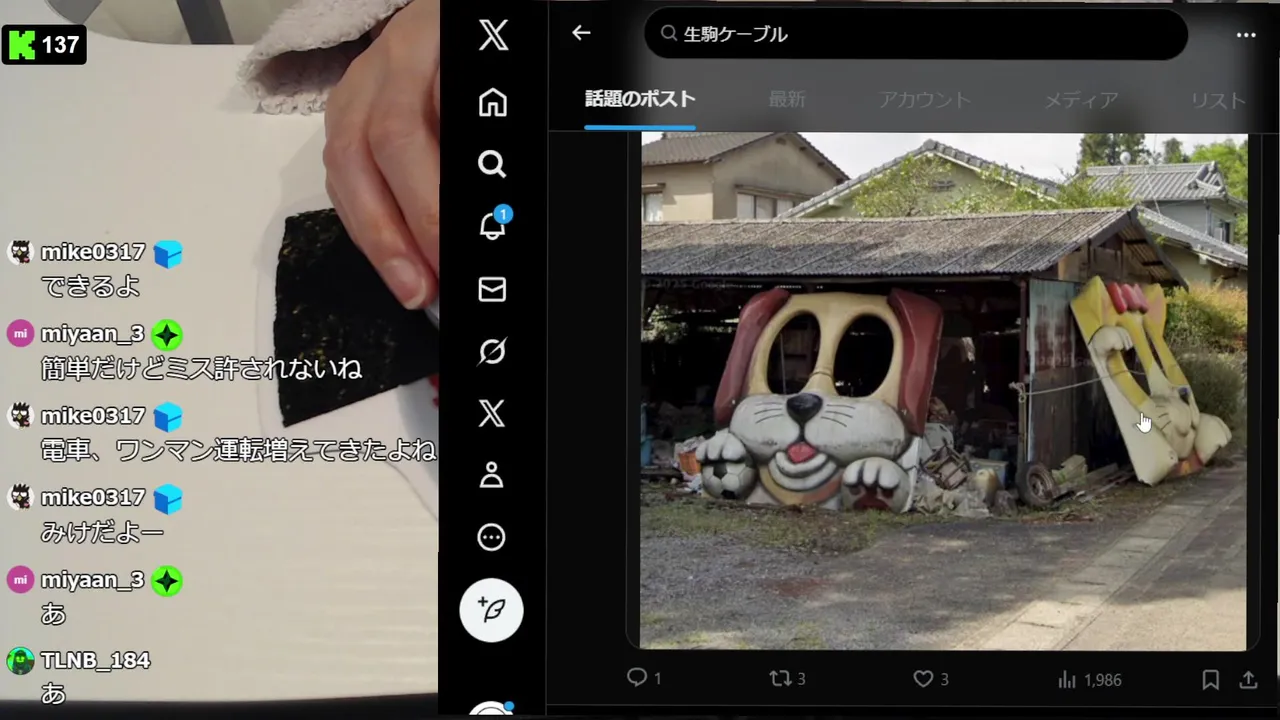Click mike0317 name above 電車 comment

point(93,416)
